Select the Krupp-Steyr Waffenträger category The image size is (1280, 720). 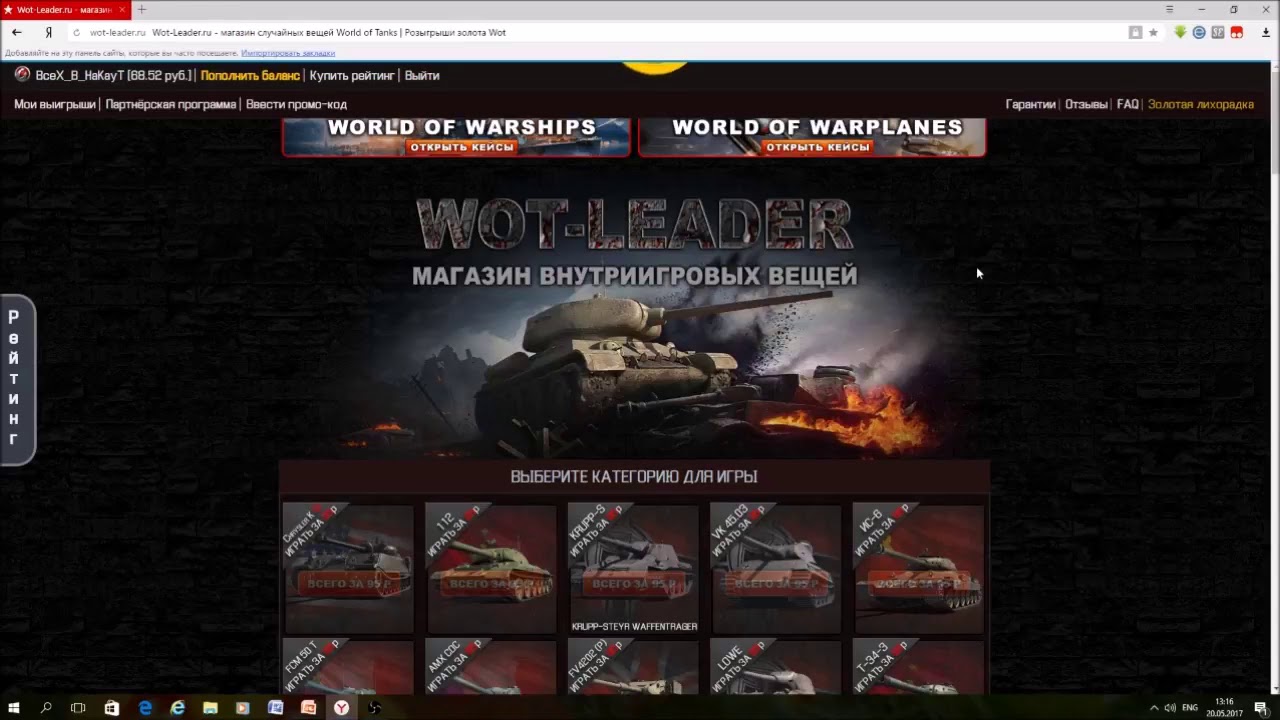(x=633, y=568)
